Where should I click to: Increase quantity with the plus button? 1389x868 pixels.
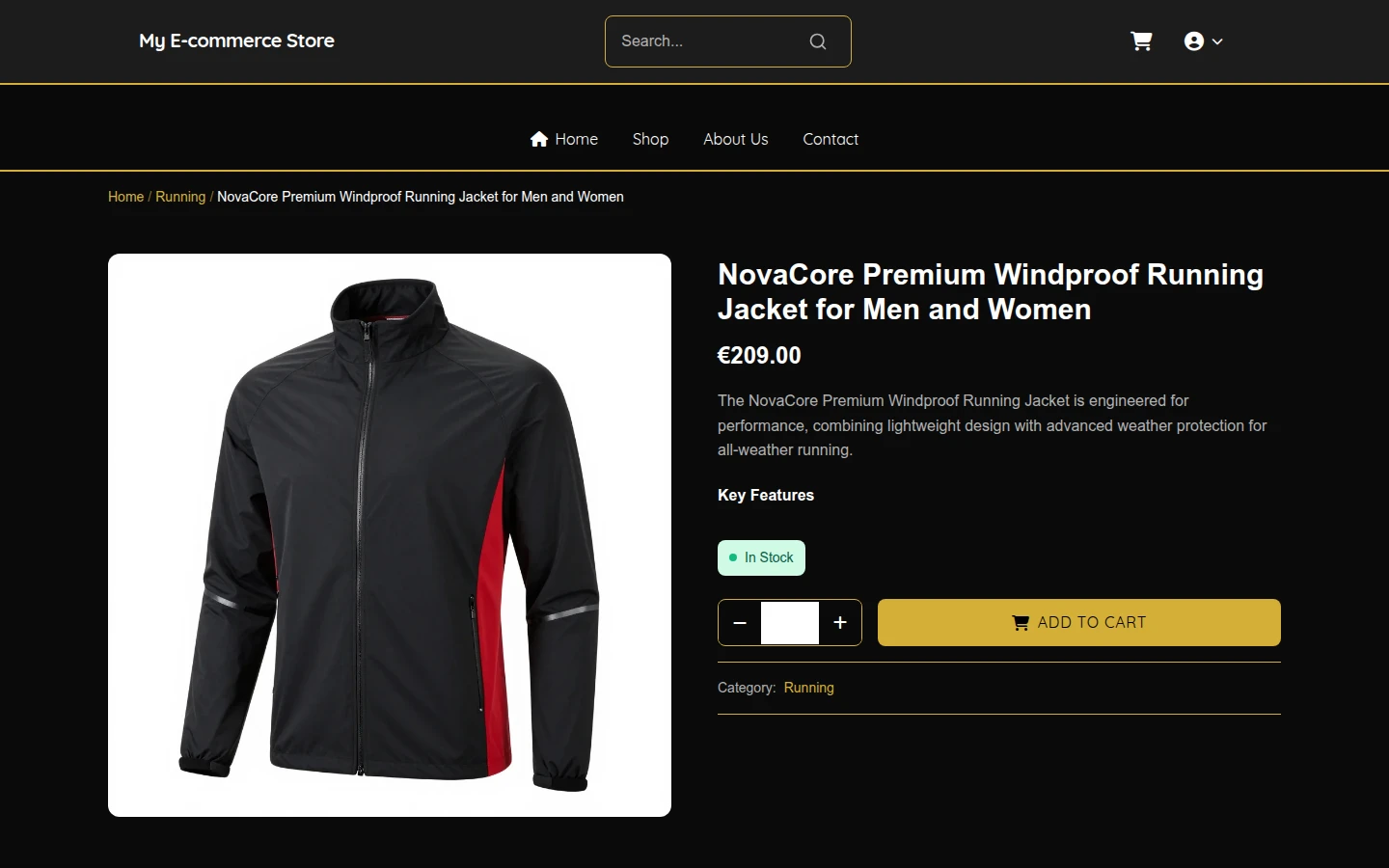pyautogui.click(x=840, y=623)
